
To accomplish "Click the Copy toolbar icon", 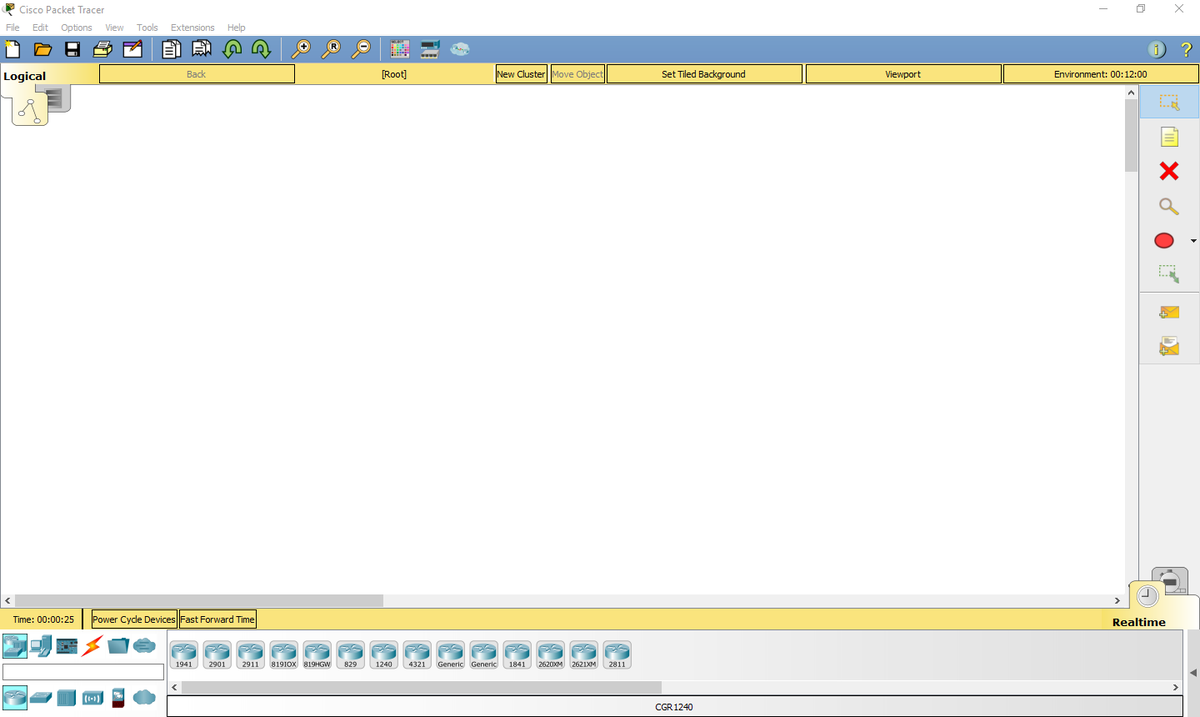I will 171,48.
